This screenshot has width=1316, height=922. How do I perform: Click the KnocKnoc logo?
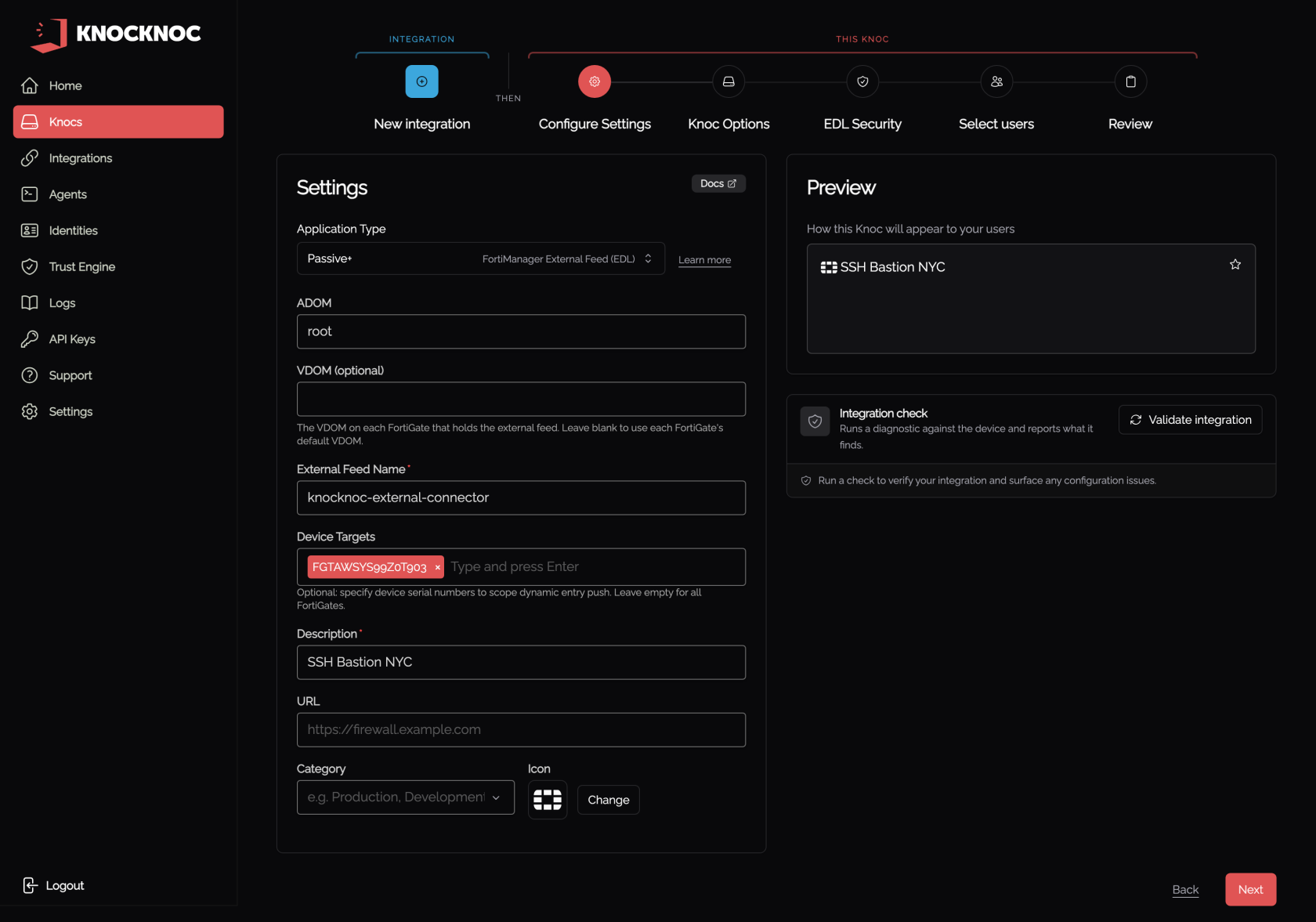click(x=116, y=34)
